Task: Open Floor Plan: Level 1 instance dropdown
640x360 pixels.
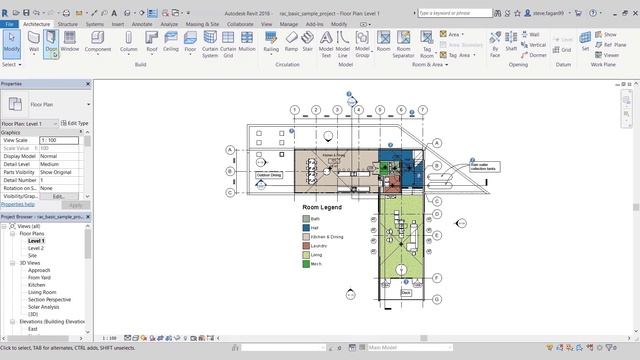Action: [55, 123]
